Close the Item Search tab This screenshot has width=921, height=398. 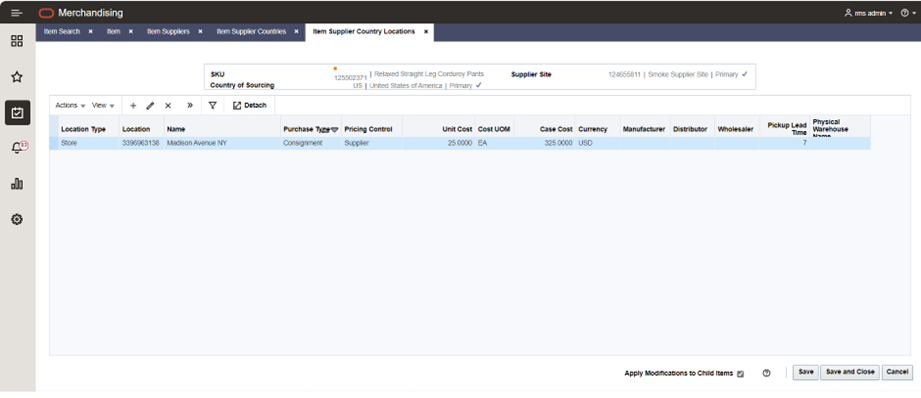90,32
